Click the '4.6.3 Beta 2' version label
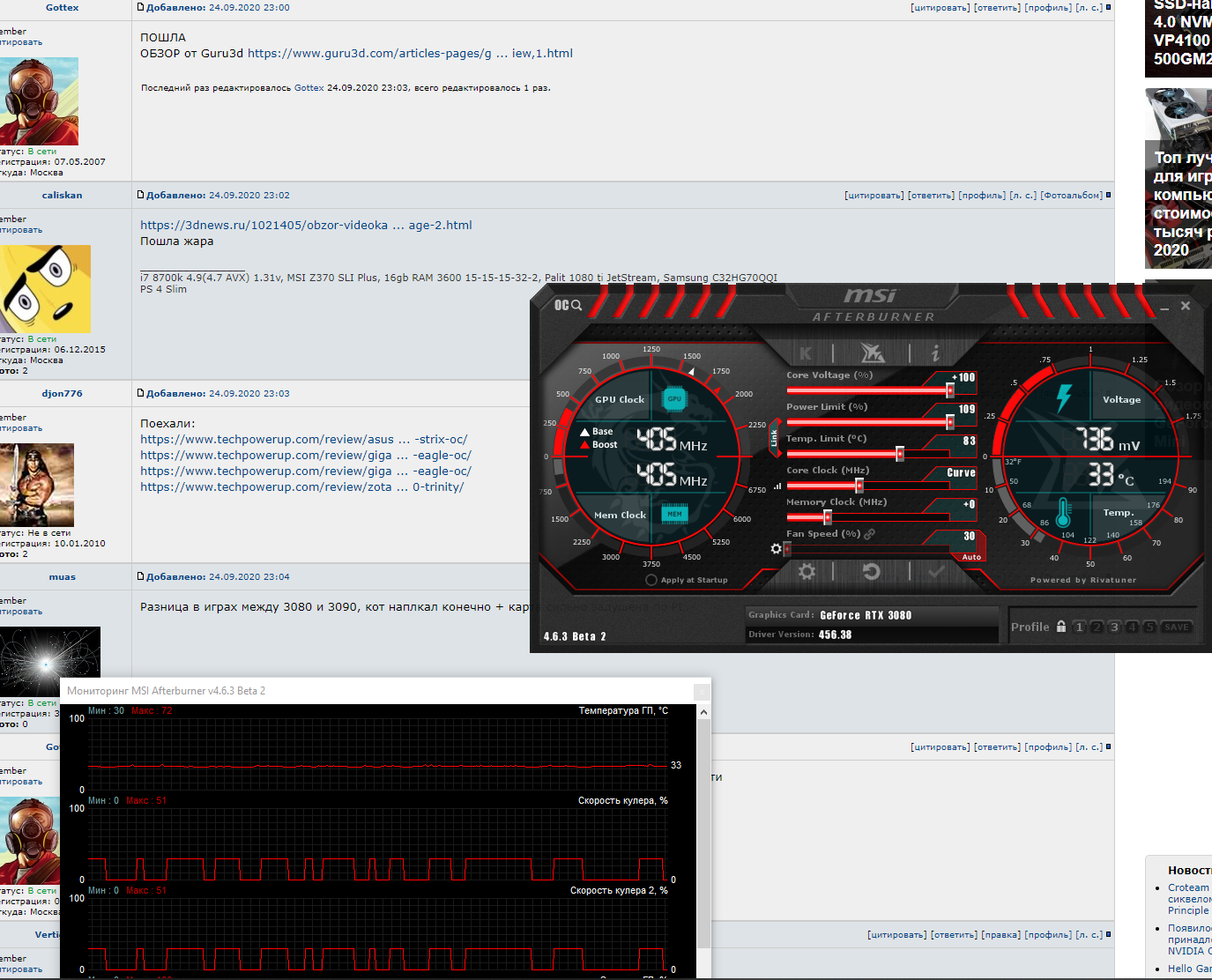 575,636
